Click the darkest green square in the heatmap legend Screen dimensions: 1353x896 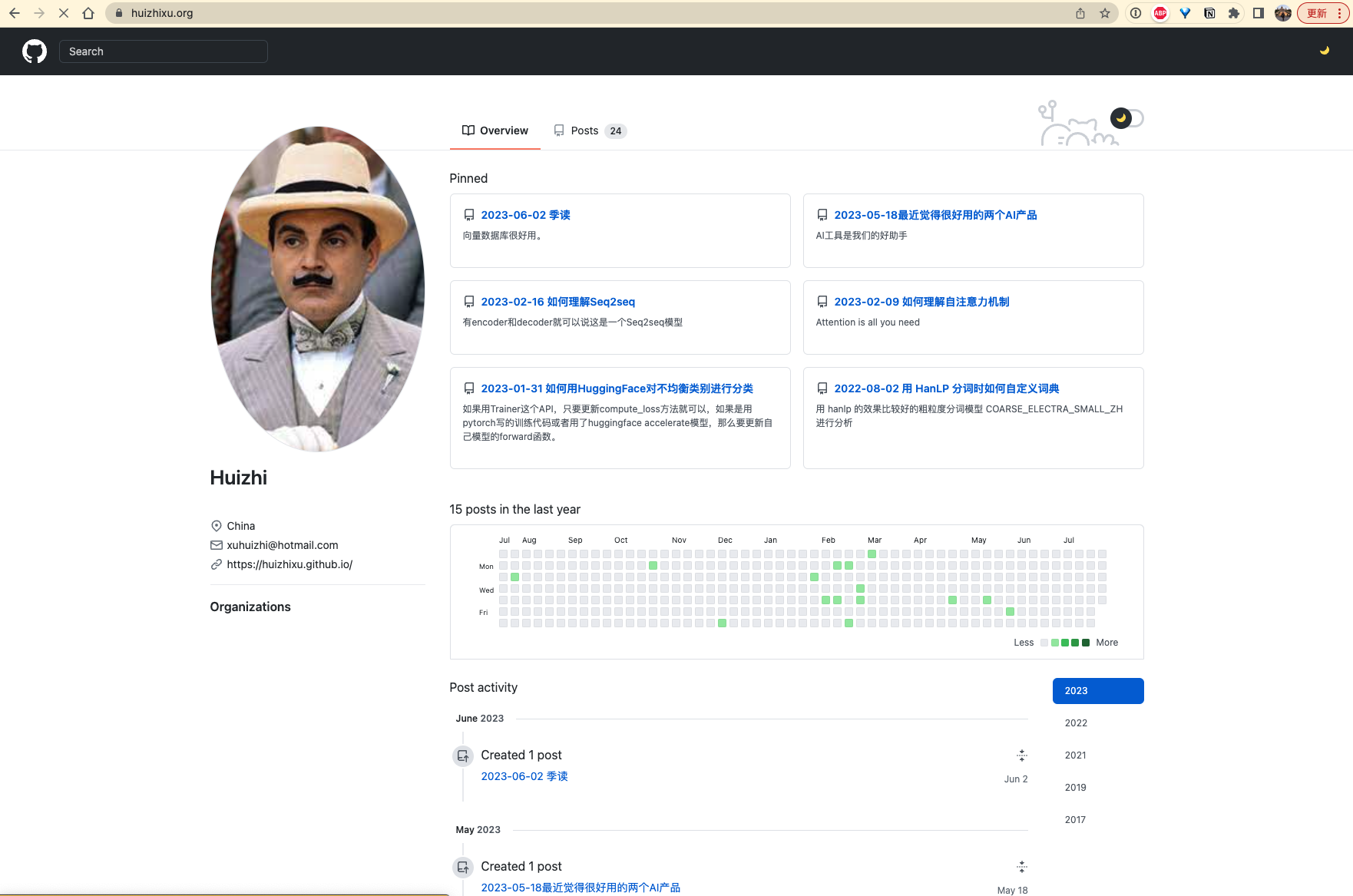1085,643
